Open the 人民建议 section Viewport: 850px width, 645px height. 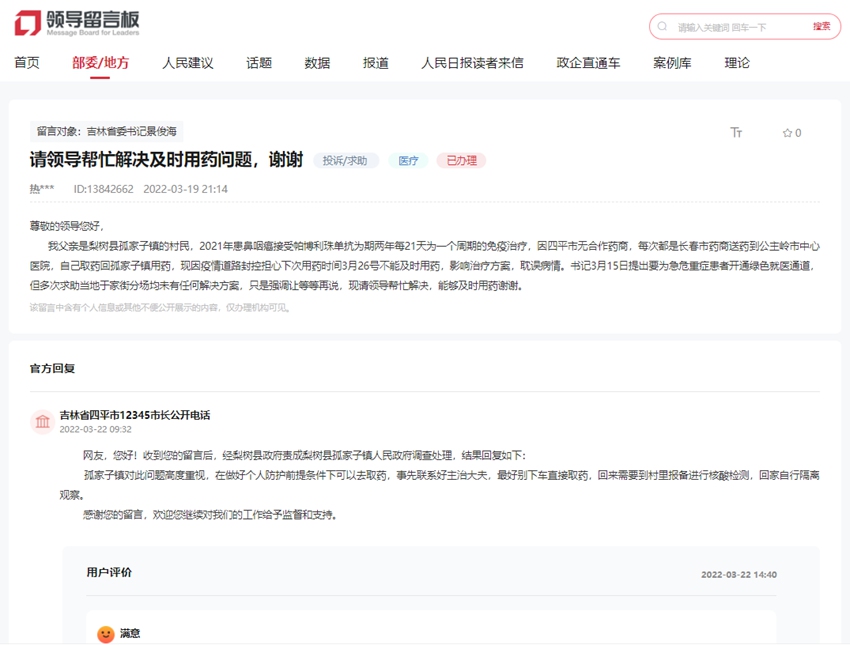click(191, 62)
